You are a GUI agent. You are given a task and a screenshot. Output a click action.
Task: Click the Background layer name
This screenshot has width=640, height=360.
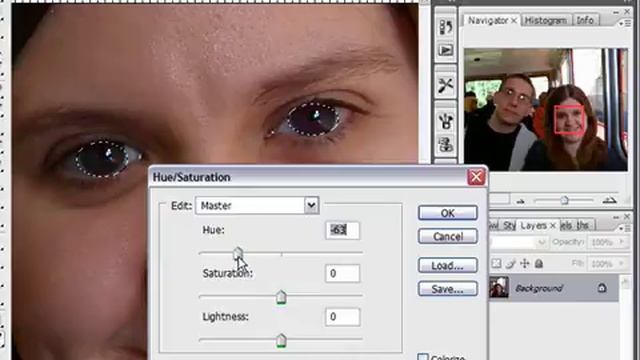538,288
